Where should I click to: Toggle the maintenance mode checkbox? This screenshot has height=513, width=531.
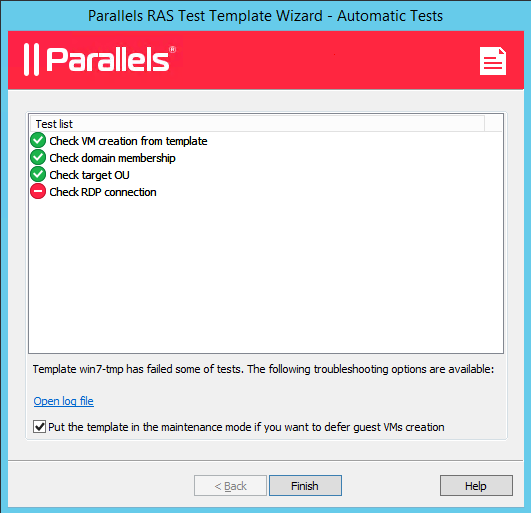pos(40,426)
